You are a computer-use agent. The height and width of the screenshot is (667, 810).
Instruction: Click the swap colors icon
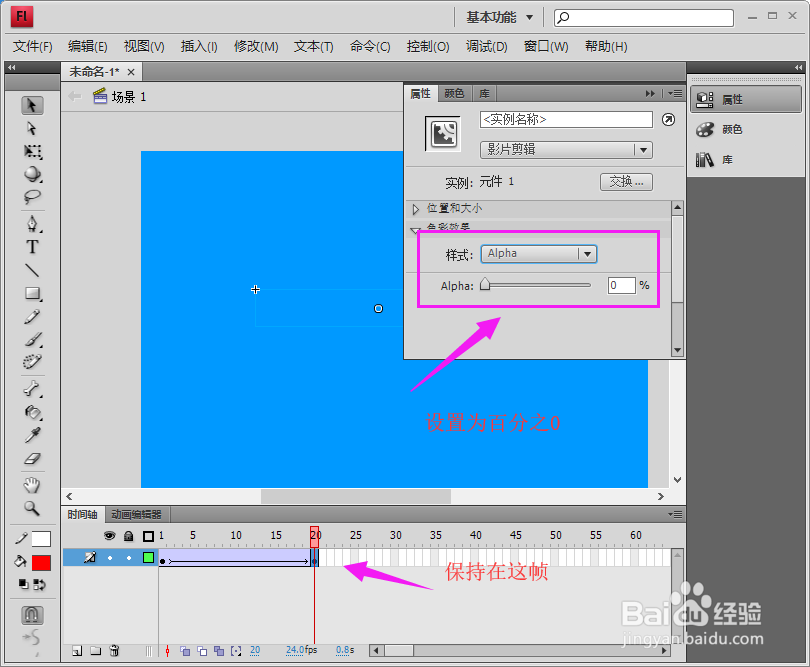(39, 584)
